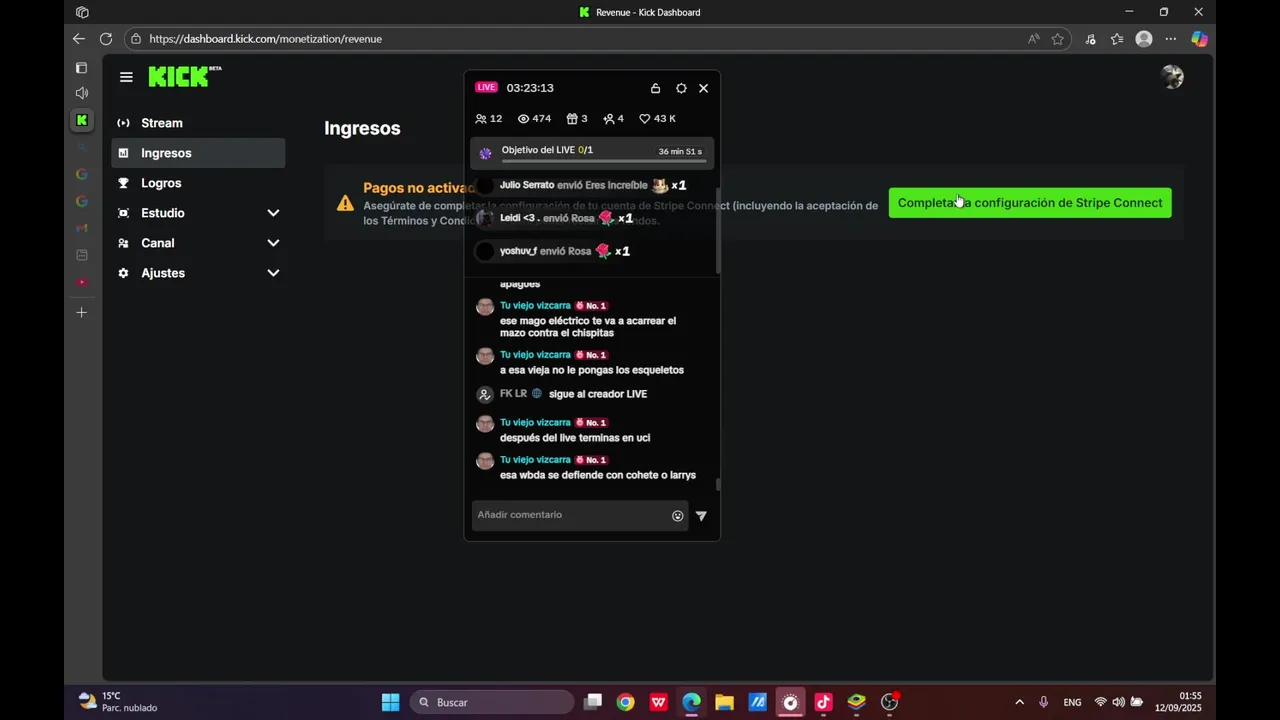The height and width of the screenshot is (720, 1280).
Task: Click the browser back arrow
Action: 79,39
